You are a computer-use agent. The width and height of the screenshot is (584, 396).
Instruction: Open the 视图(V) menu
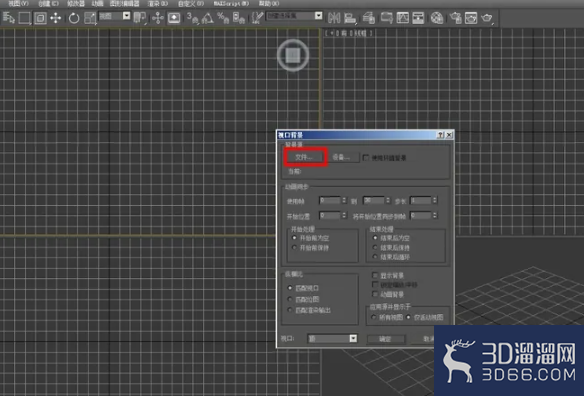18,3
